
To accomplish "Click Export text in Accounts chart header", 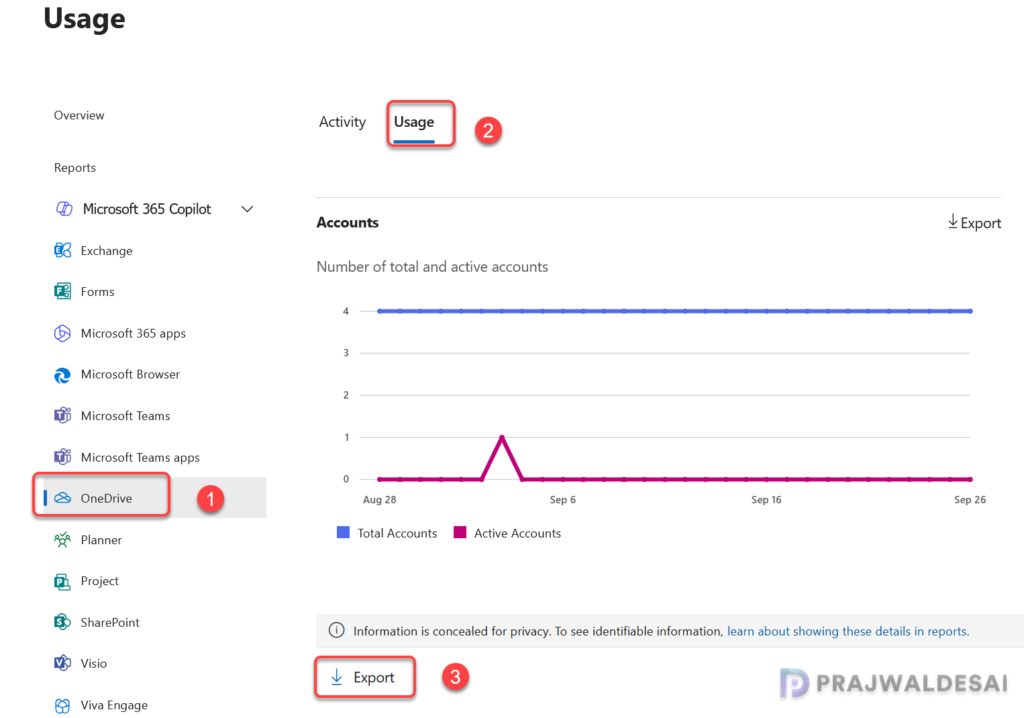I will pyautogui.click(x=980, y=223).
